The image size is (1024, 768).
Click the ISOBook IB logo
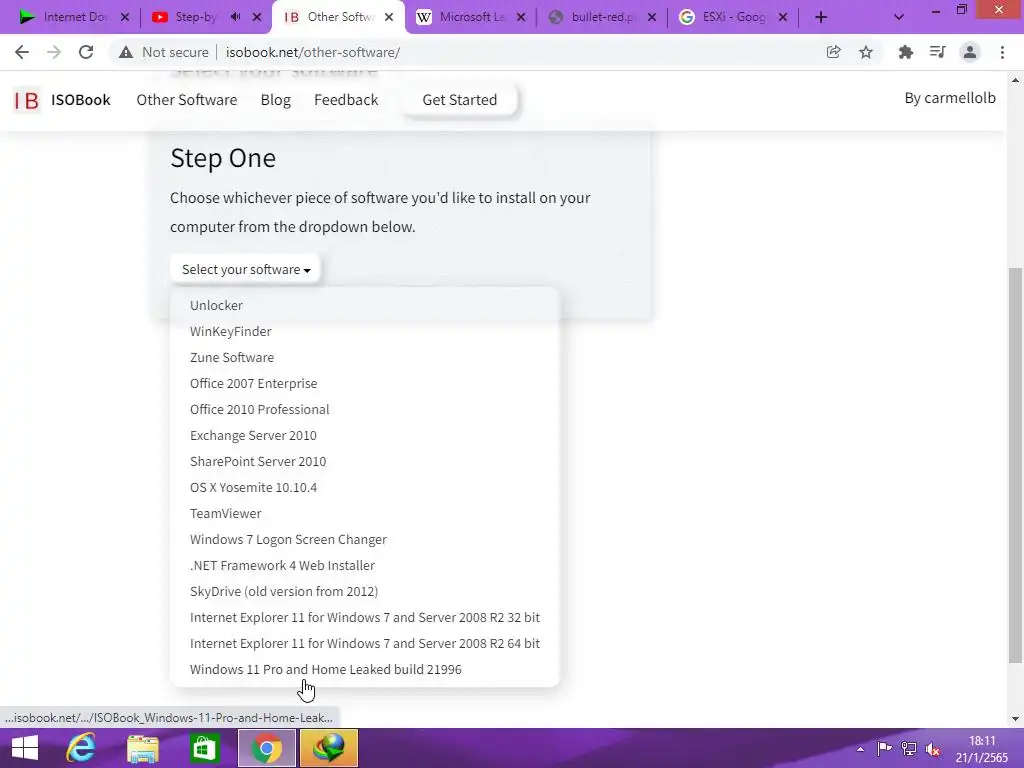click(x=27, y=101)
